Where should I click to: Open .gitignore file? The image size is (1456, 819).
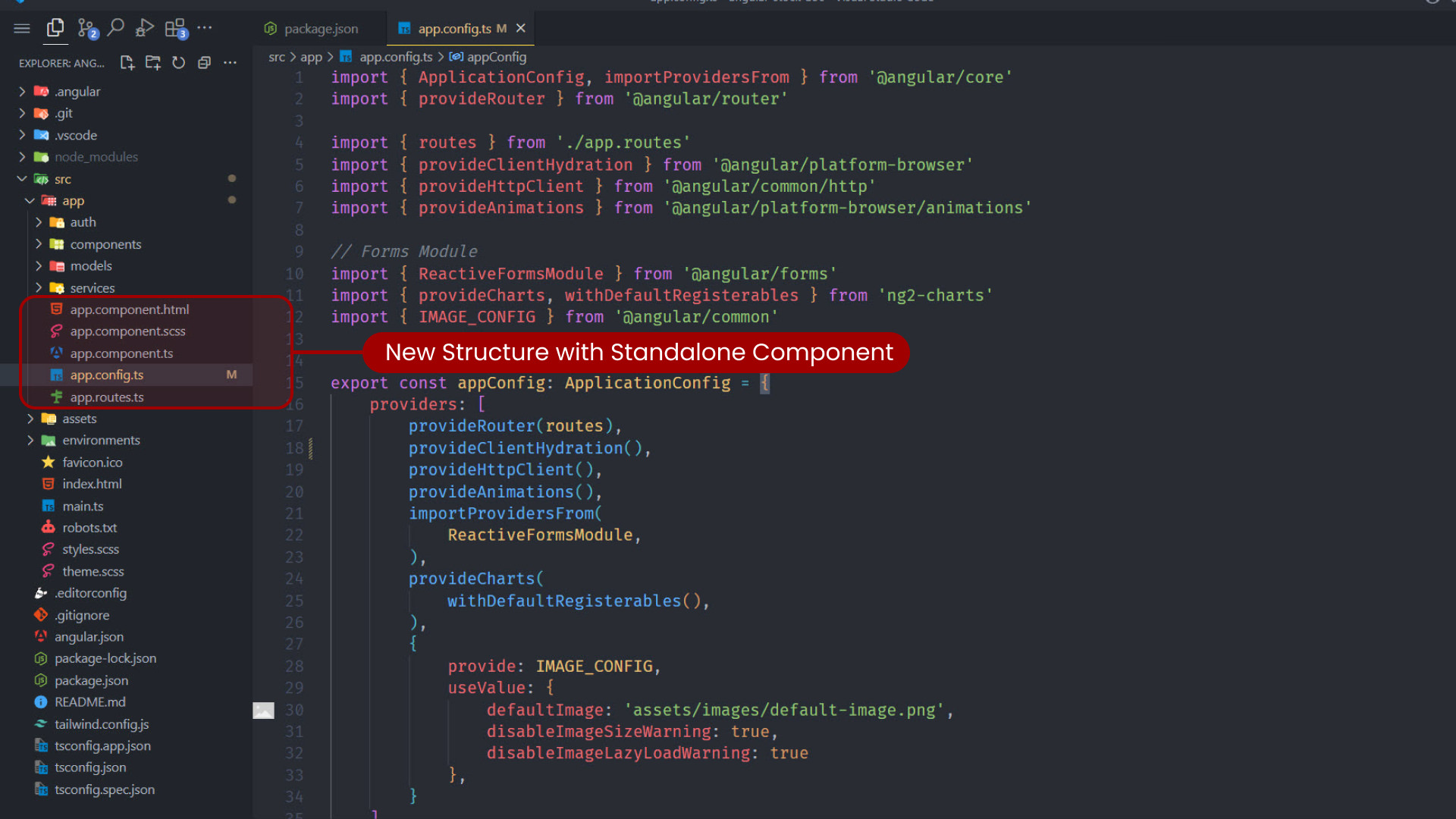82,616
